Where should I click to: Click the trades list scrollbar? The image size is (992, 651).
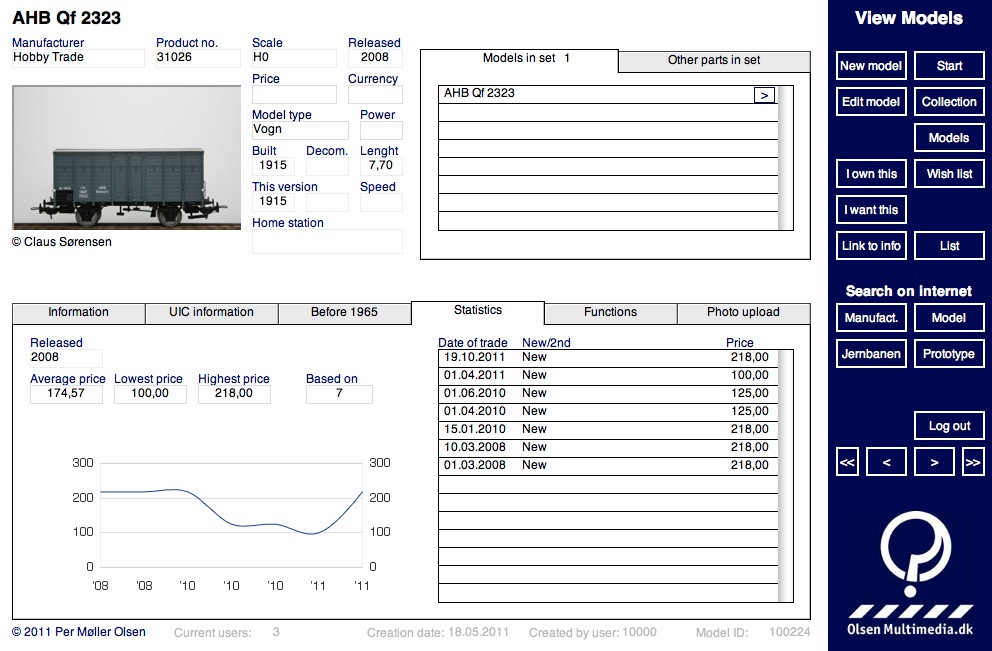pos(785,476)
